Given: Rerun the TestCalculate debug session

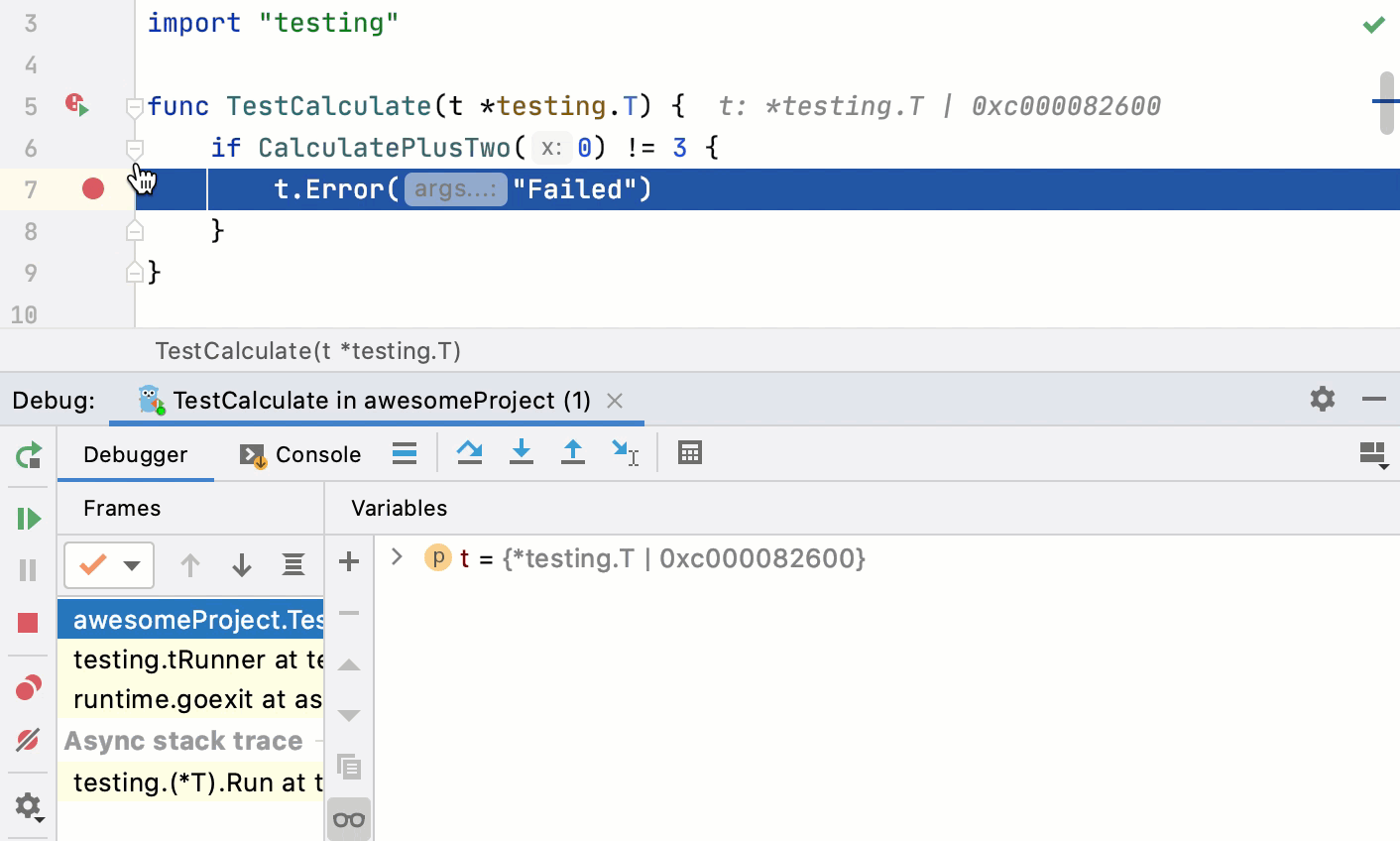Looking at the screenshot, I should click(x=28, y=456).
